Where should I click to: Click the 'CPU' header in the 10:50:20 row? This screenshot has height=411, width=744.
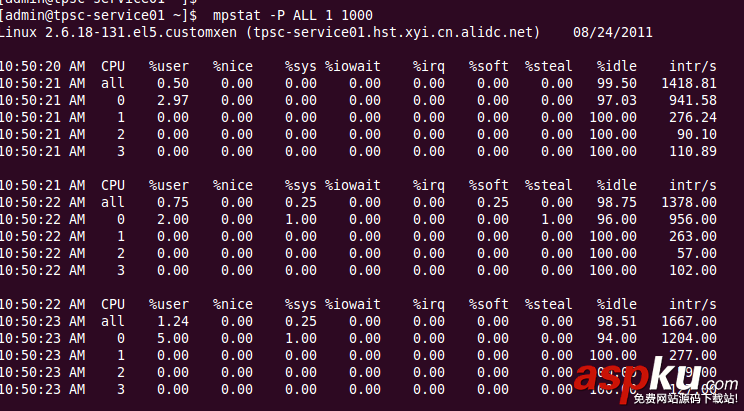(x=113, y=66)
